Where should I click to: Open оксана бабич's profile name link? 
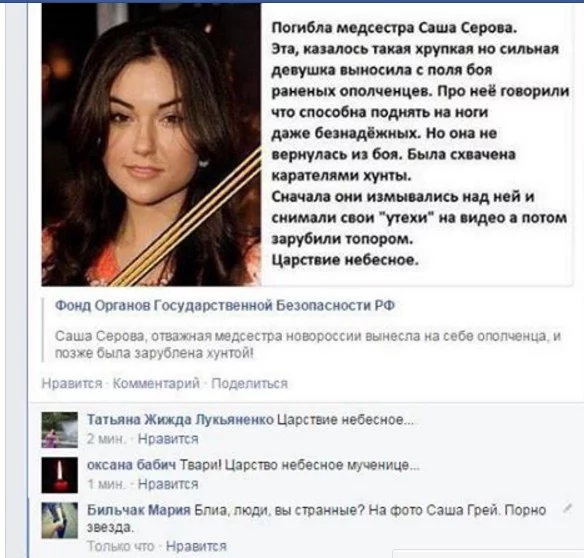click(x=131, y=465)
